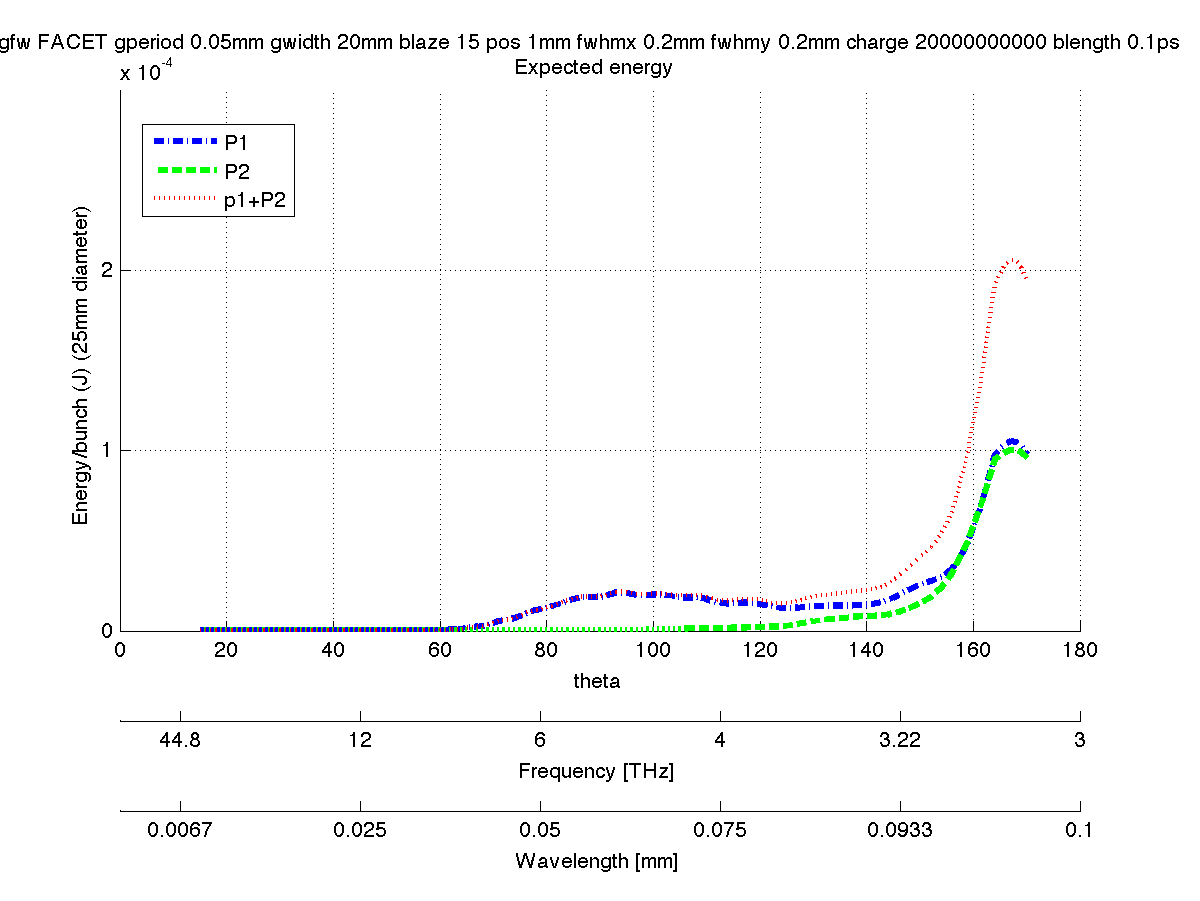Click the peak of the red p1+P2 curve
The width and height of the screenshot is (1200, 901).
pos(1013,259)
